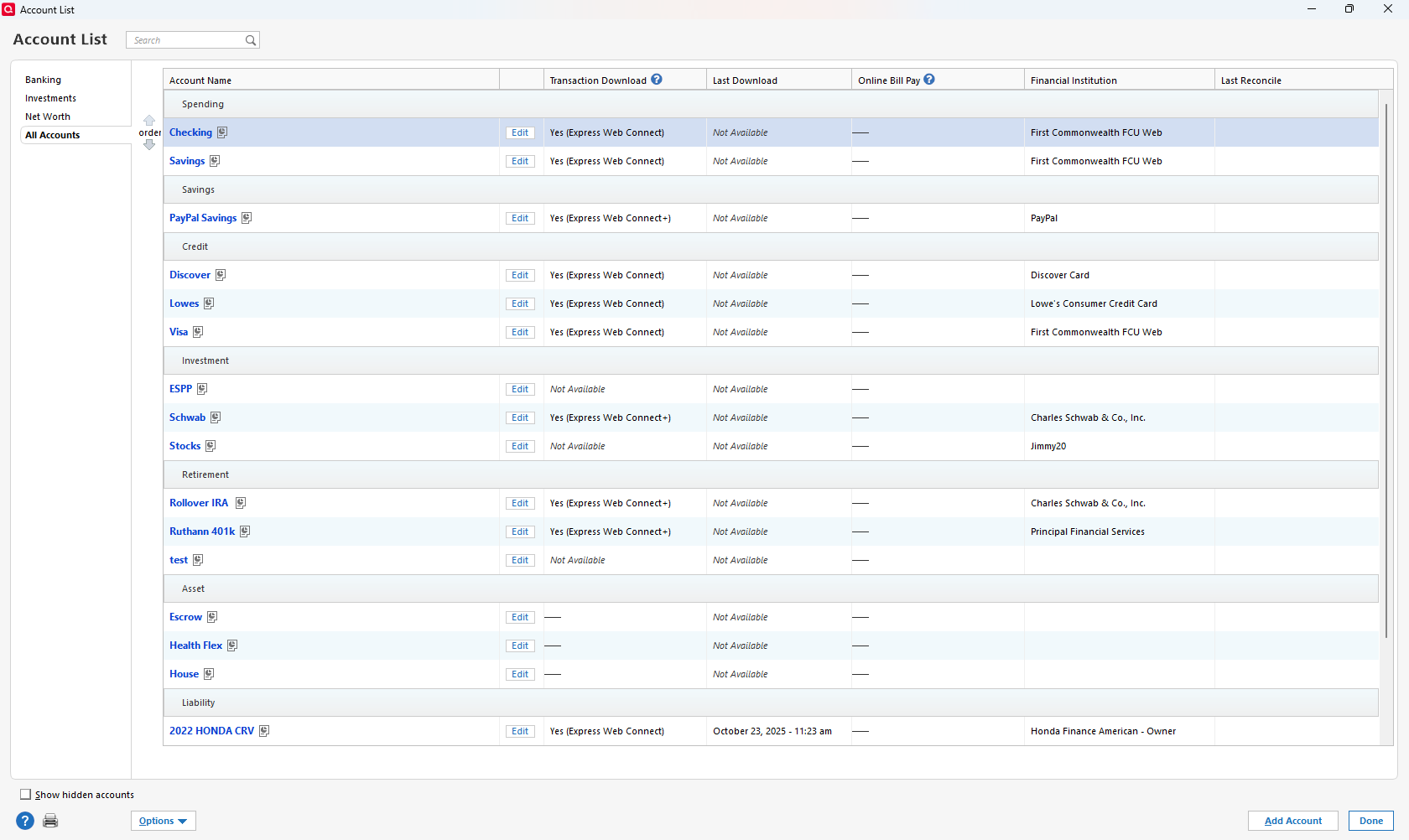Open the register icon next to Schwab
The width and height of the screenshot is (1409, 840).
point(216,417)
